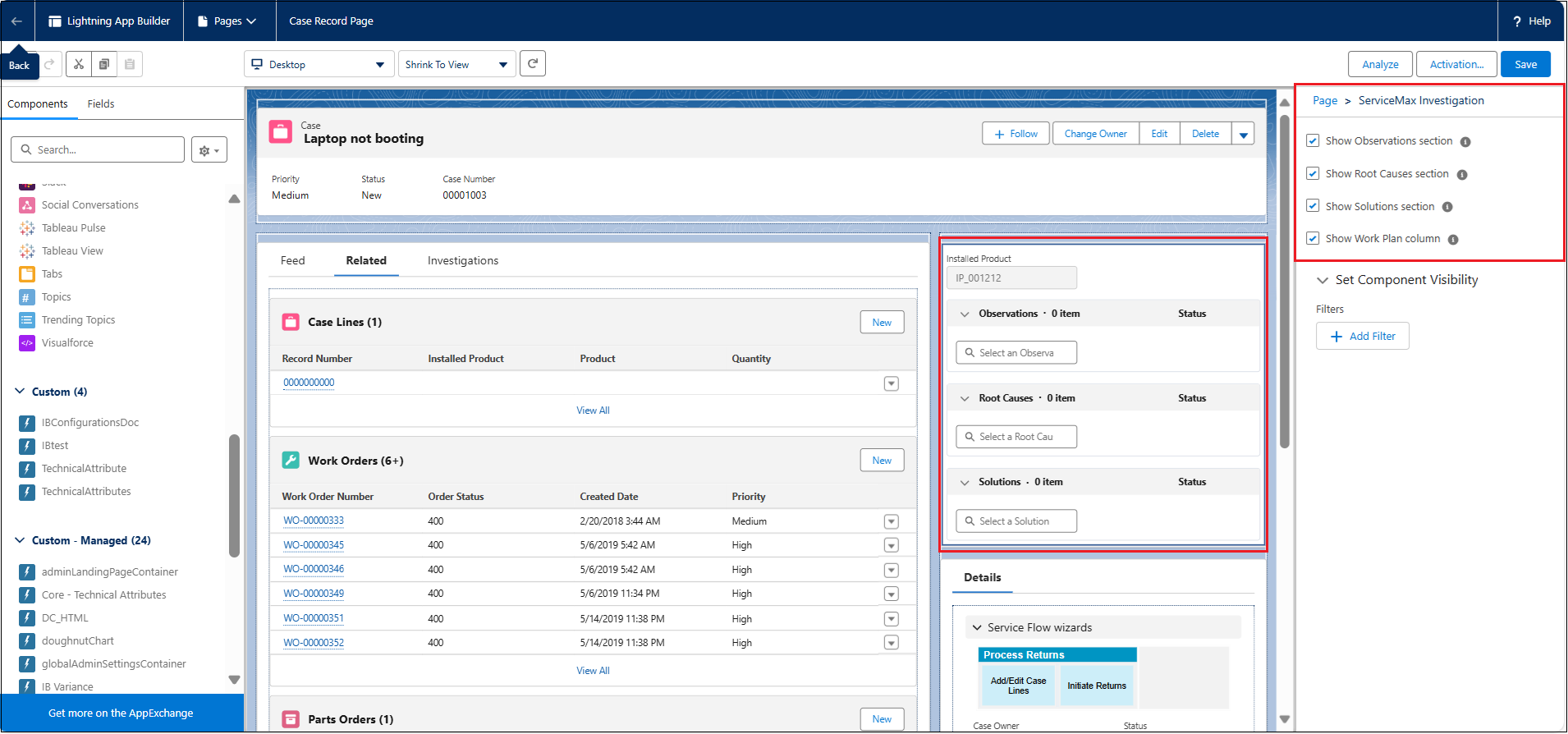Click Page breadcrumb link
Image resolution: width=1568 pixels, height=734 pixels.
pos(1325,101)
